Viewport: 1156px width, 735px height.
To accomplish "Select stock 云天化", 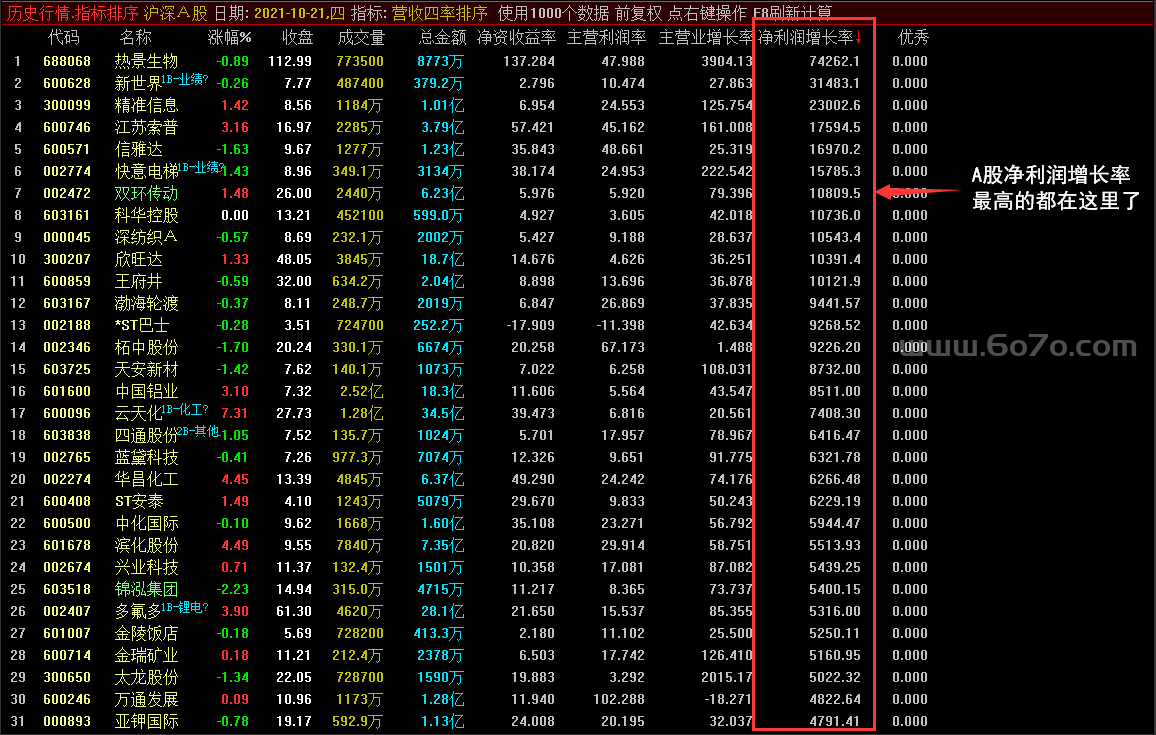I will pos(138,414).
